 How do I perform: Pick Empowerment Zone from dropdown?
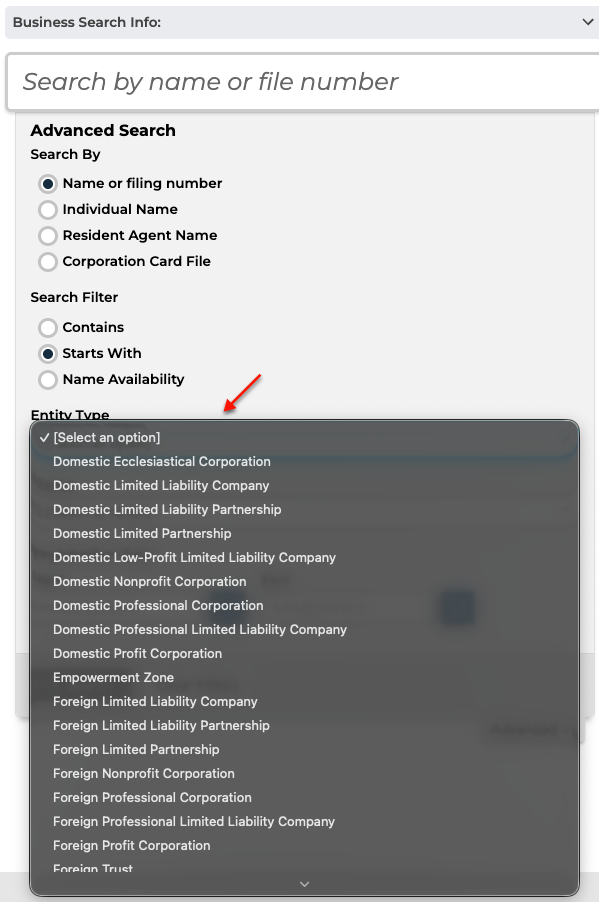click(x=304, y=678)
